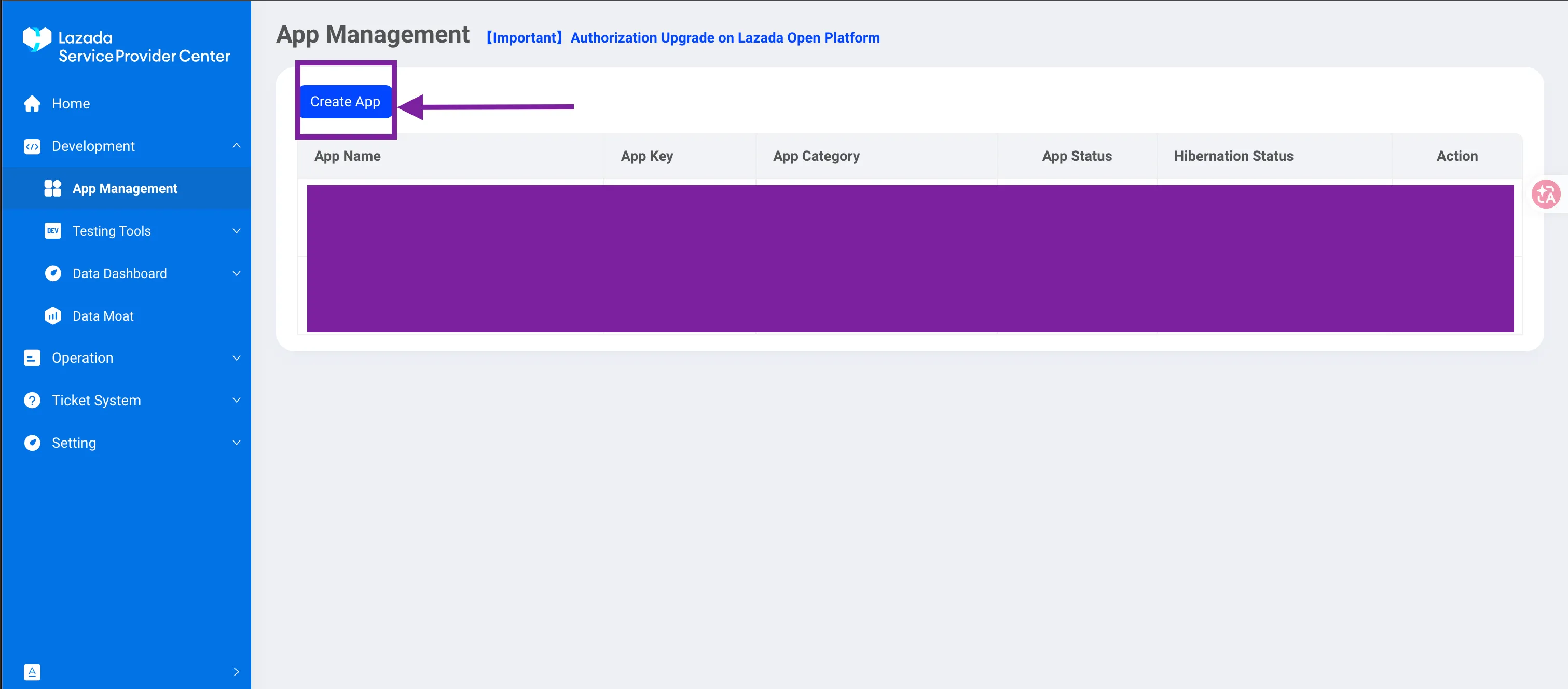Image resolution: width=1568 pixels, height=689 pixels.
Task: Open the bottom sidebar arrow chevron
Action: 237,672
